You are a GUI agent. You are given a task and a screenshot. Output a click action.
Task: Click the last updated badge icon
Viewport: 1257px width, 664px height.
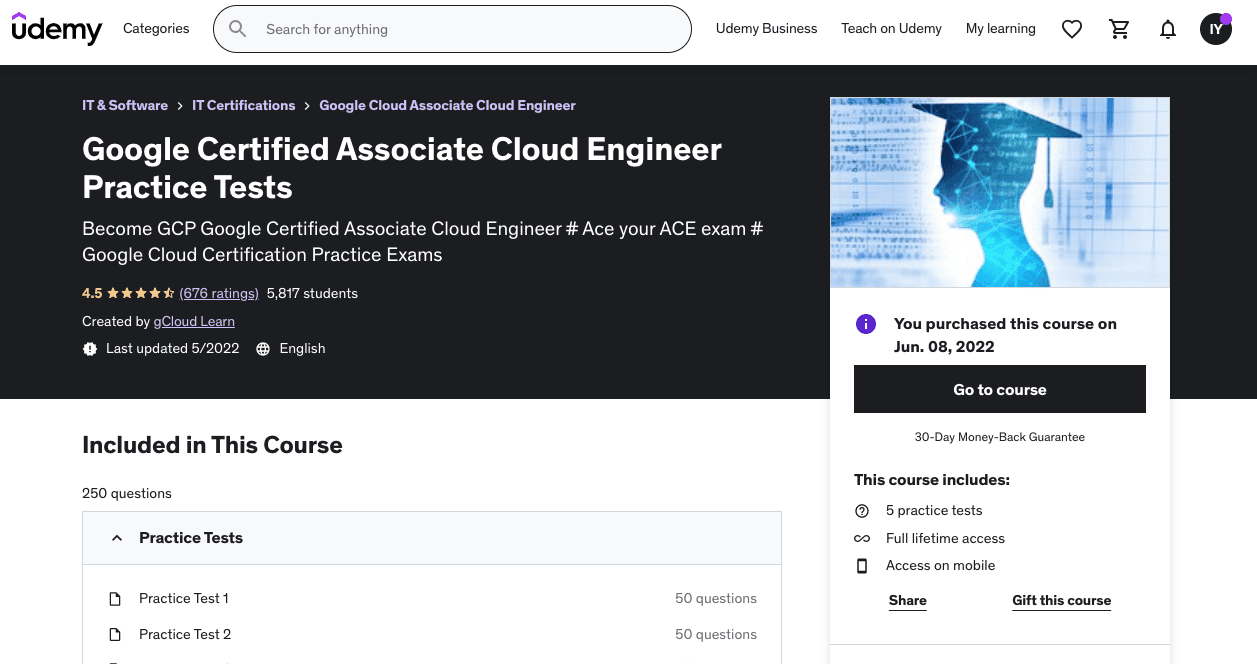coord(90,349)
